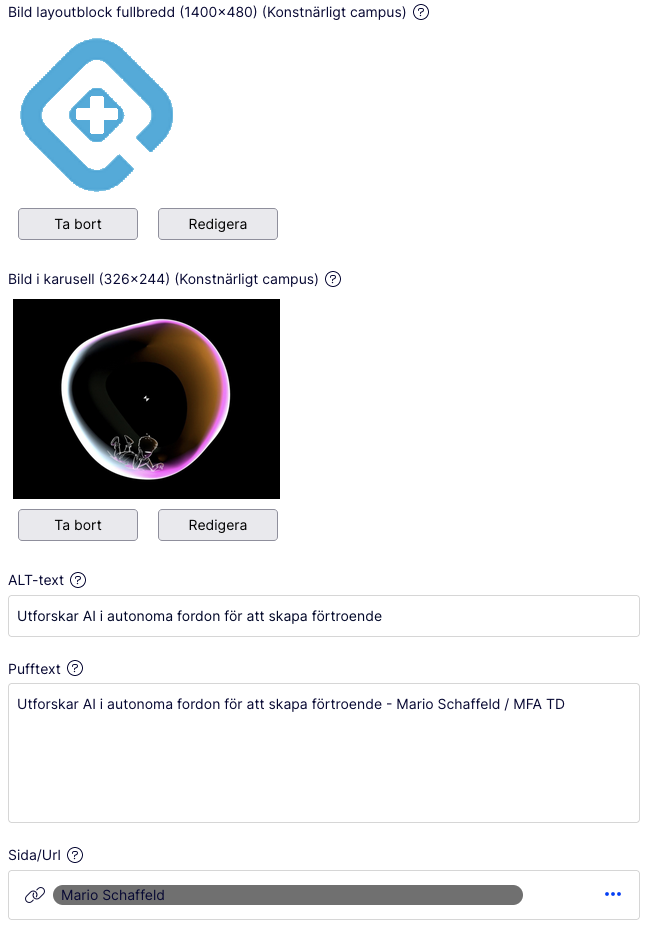
Task: Select the bubble carousel image
Action: [x=146, y=399]
